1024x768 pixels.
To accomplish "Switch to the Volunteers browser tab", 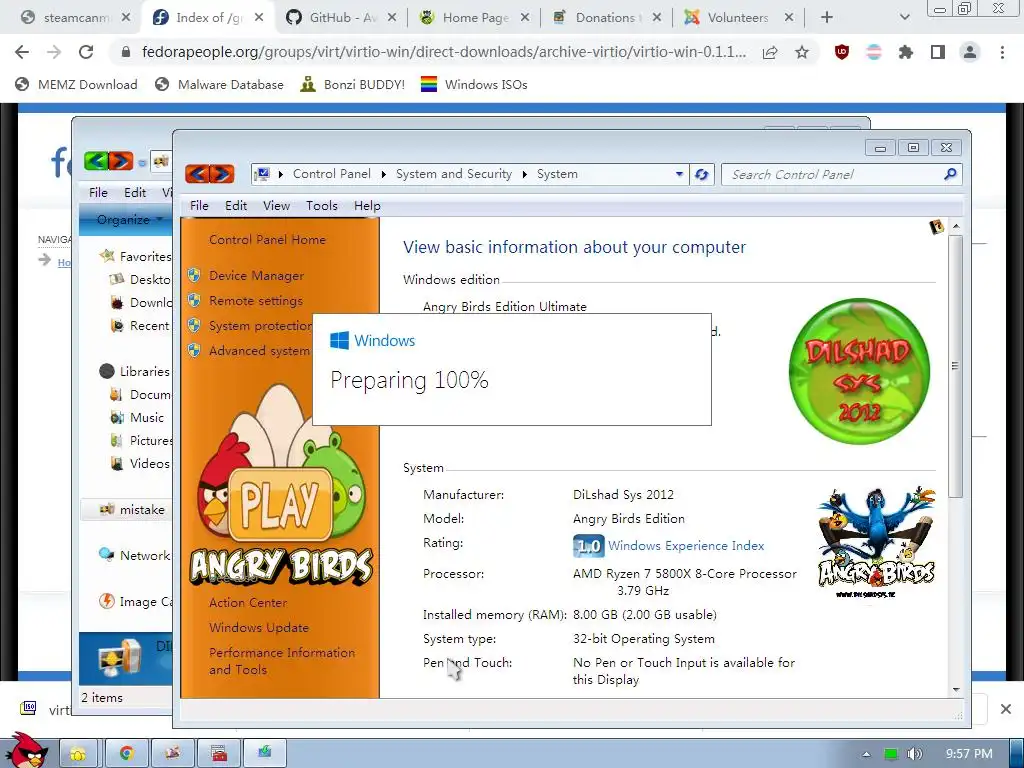I will (x=738, y=18).
